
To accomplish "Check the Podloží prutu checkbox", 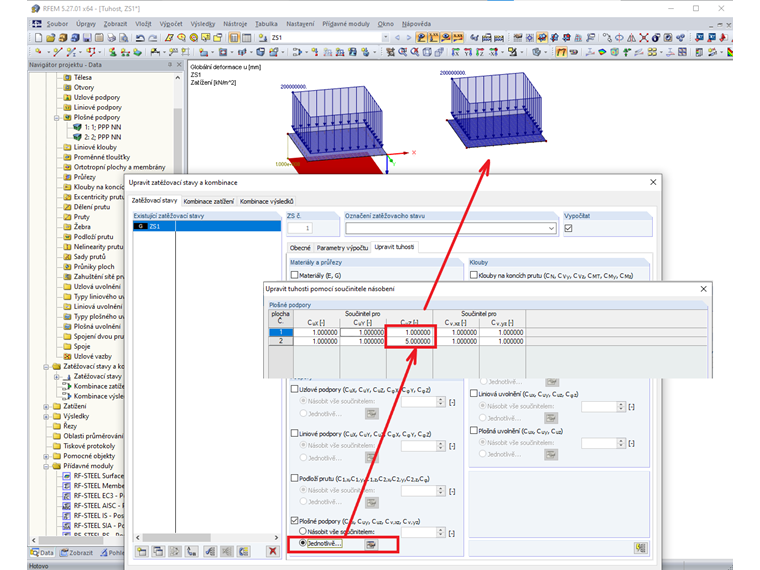I will [294, 478].
